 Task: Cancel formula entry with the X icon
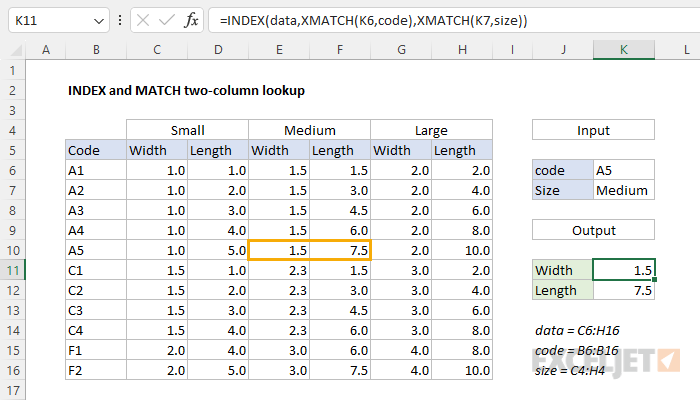point(143,20)
